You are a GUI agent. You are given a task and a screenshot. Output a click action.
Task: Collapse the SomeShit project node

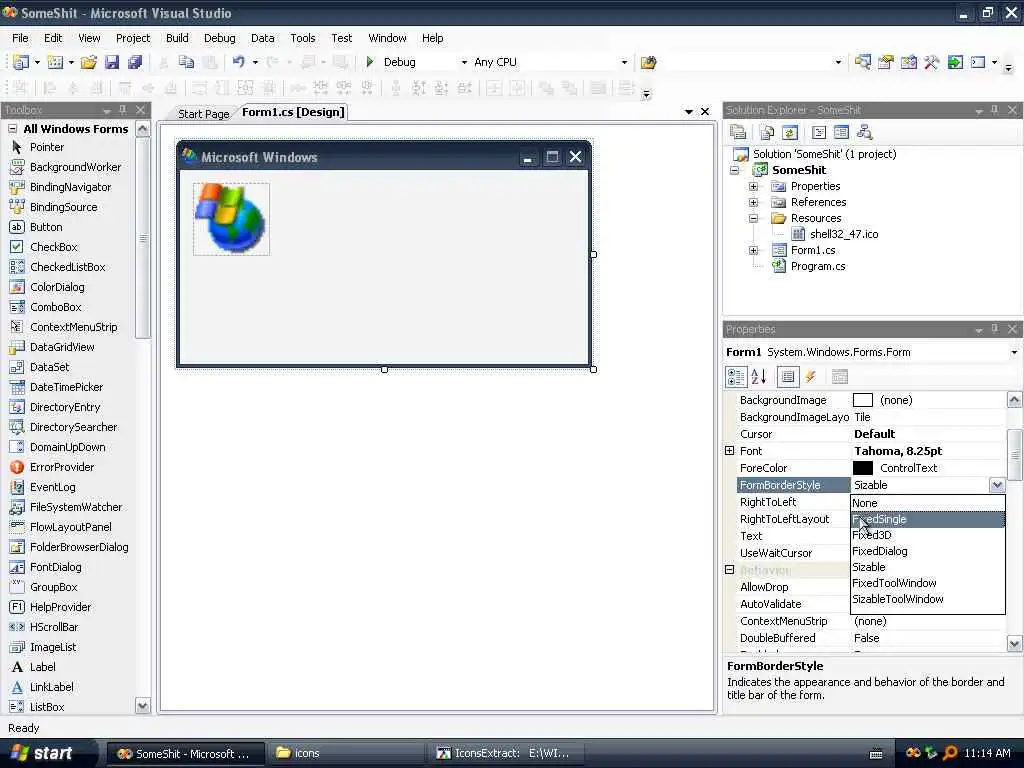734,170
